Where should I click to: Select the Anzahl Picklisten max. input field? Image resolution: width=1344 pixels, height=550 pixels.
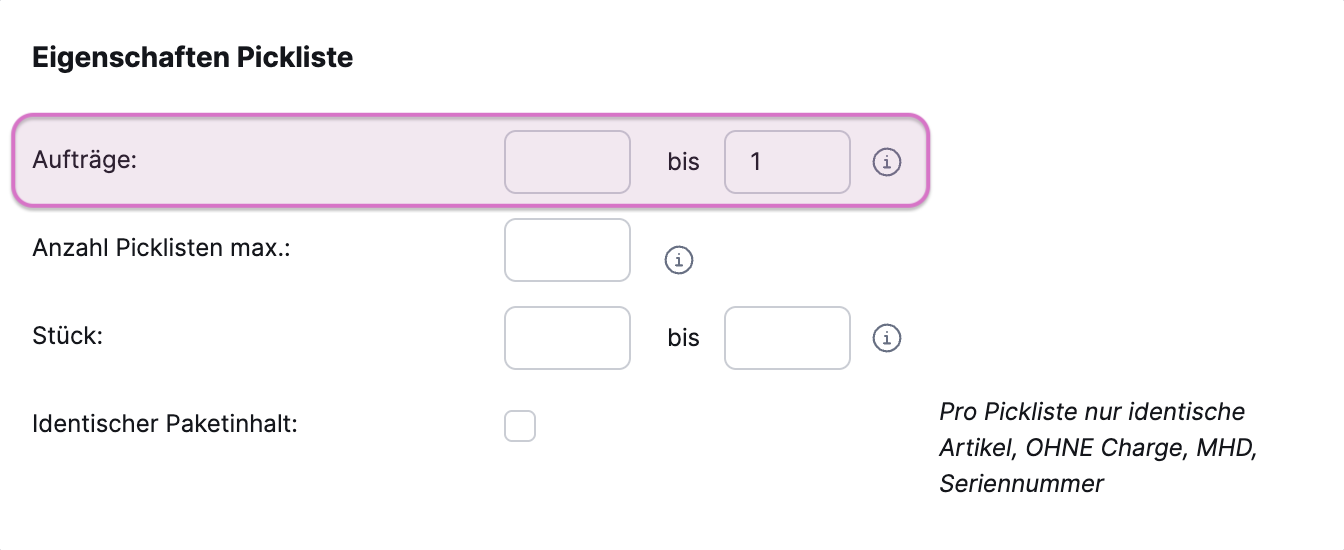(567, 250)
